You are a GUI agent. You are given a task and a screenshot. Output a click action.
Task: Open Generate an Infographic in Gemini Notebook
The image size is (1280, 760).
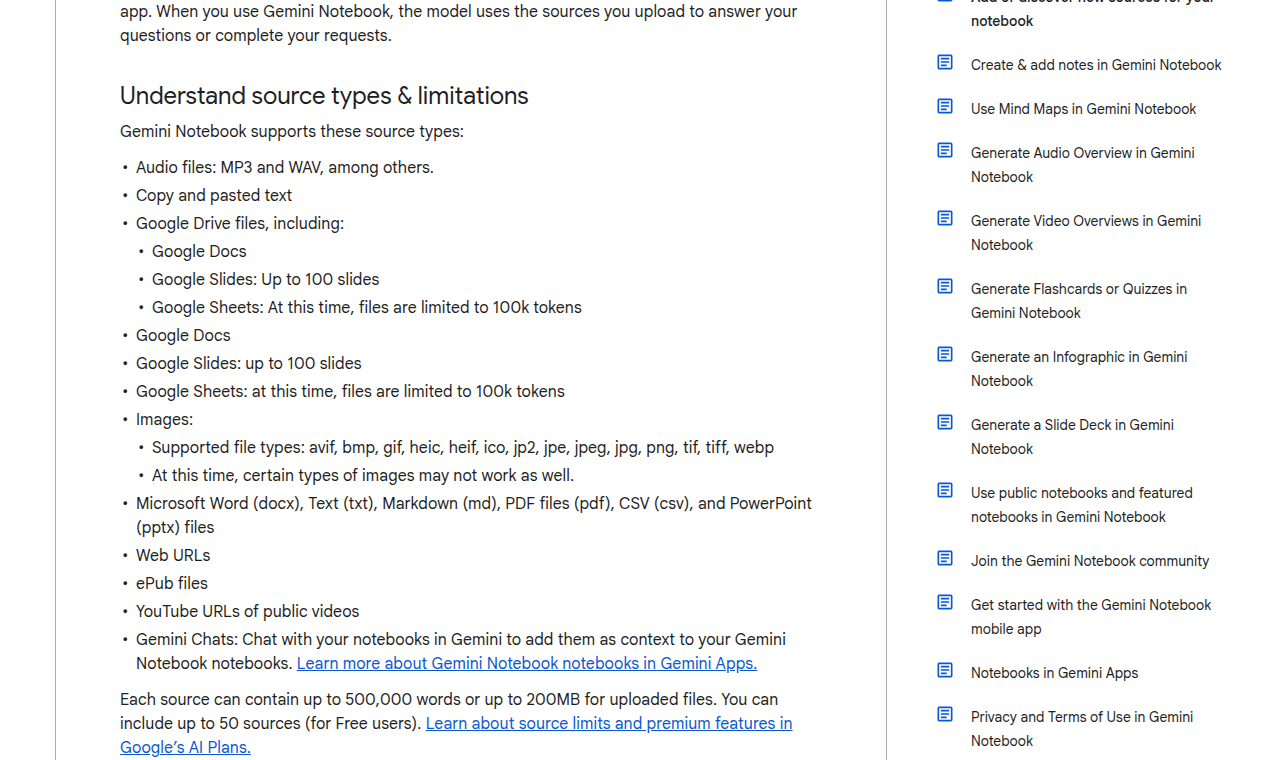click(1079, 369)
